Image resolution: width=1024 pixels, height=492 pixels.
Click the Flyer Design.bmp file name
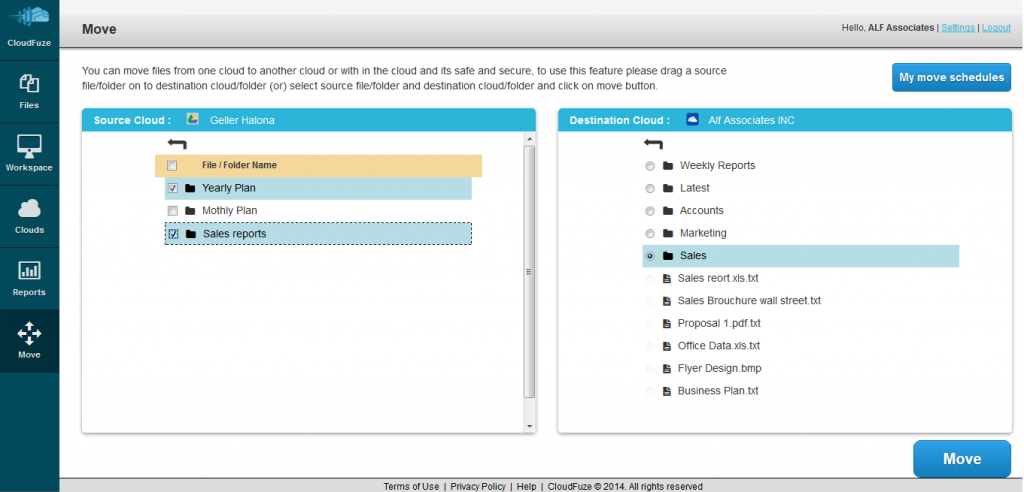720,369
